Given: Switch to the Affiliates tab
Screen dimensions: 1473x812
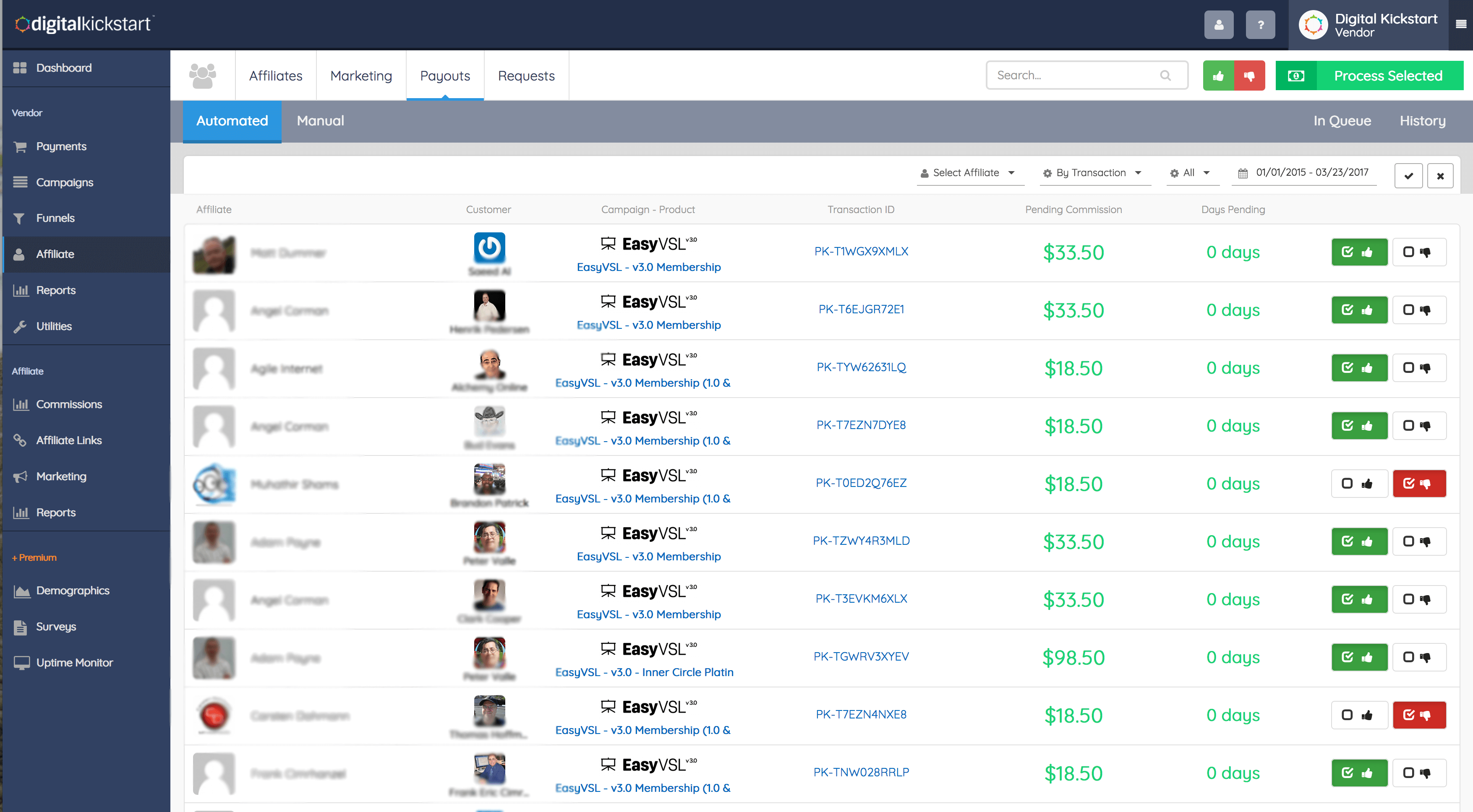Looking at the screenshot, I should (x=276, y=76).
